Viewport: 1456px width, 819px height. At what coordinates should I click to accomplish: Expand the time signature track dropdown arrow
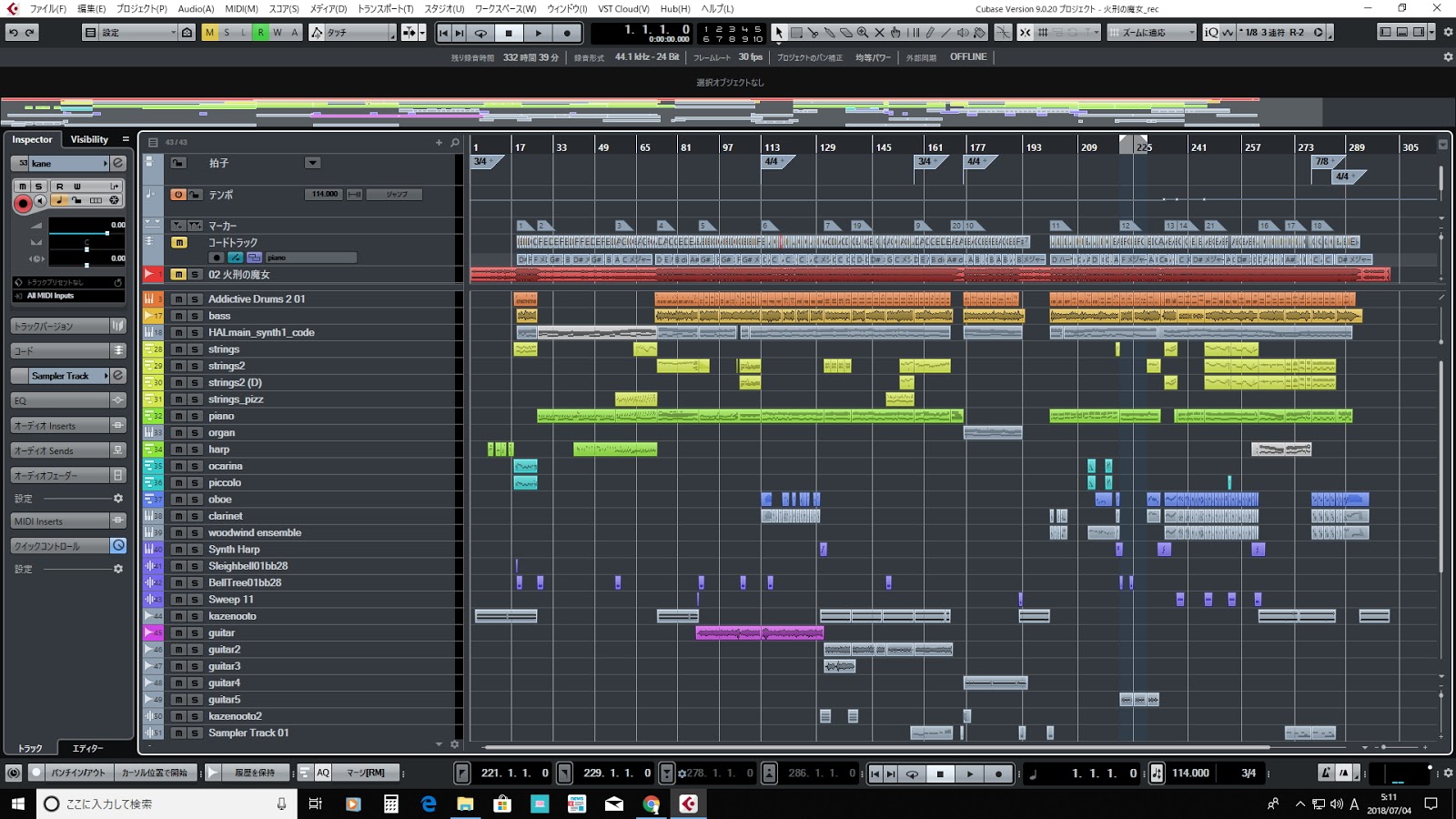coord(312,163)
